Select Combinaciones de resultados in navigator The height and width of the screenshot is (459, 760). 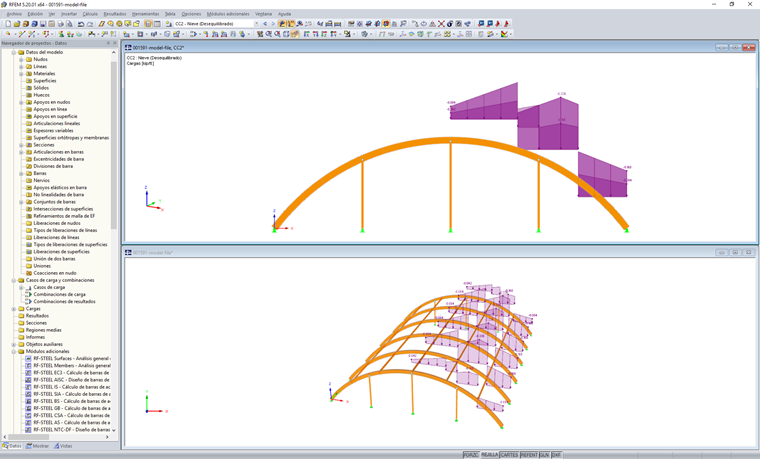pyautogui.click(x=64, y=301)
